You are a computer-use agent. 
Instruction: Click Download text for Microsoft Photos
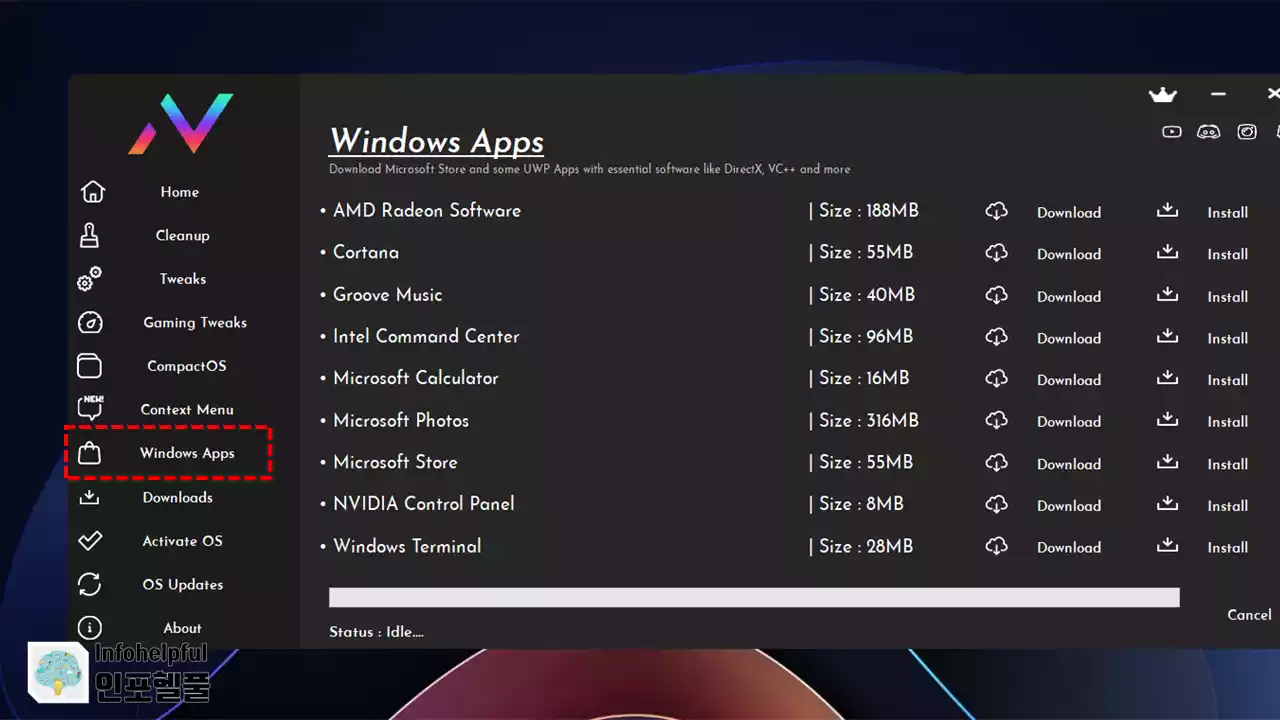(x=1069, y=422)
